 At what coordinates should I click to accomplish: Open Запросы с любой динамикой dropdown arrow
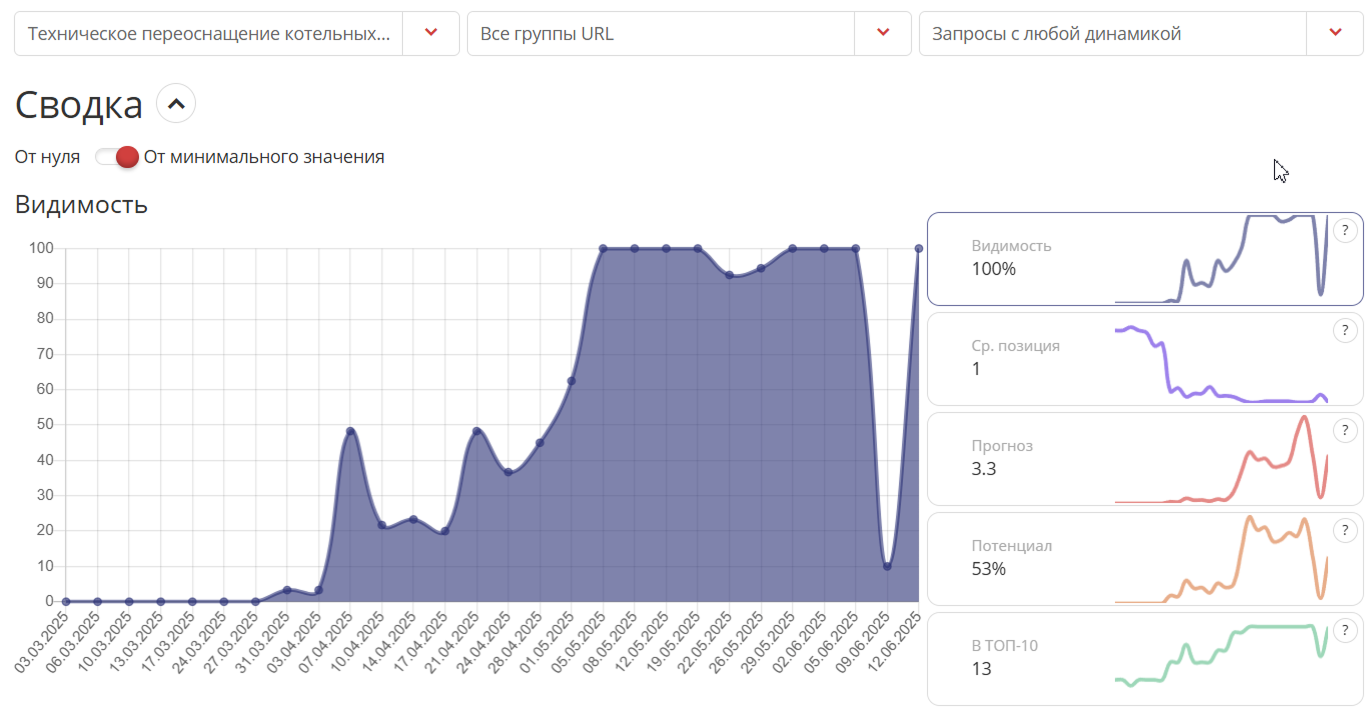tap(1335, 33)
